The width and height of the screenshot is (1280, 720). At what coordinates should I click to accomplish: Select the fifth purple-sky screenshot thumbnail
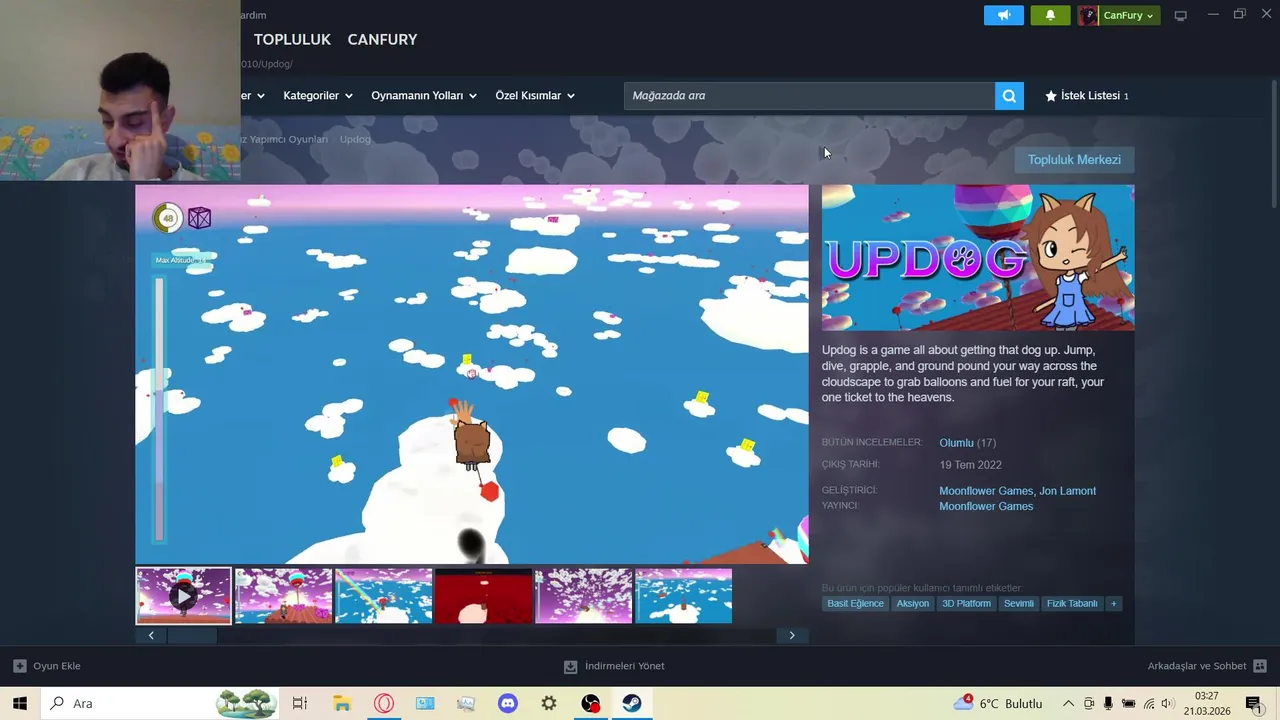click(x=583, y=596)
